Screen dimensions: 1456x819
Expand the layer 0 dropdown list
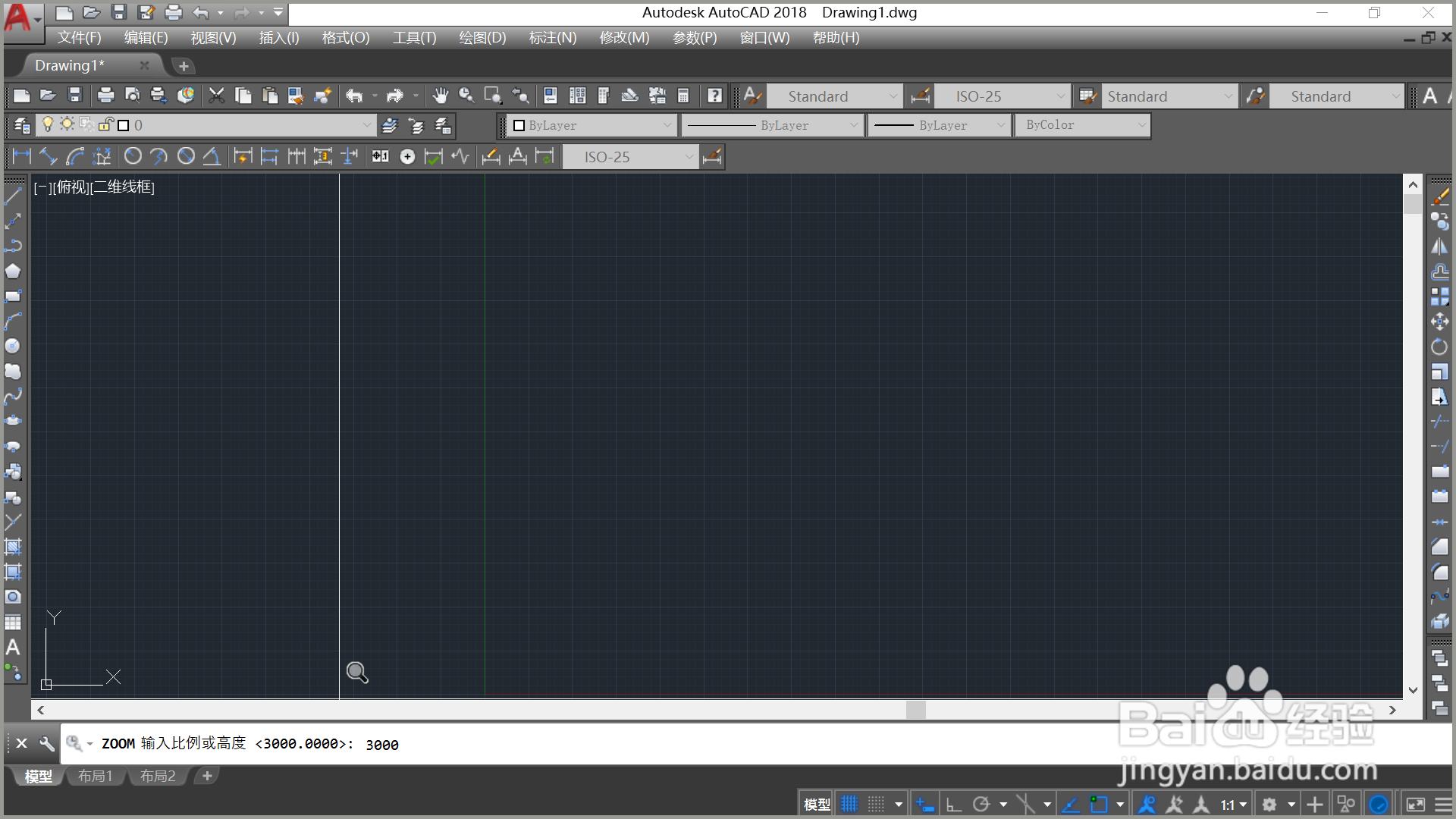366,125
